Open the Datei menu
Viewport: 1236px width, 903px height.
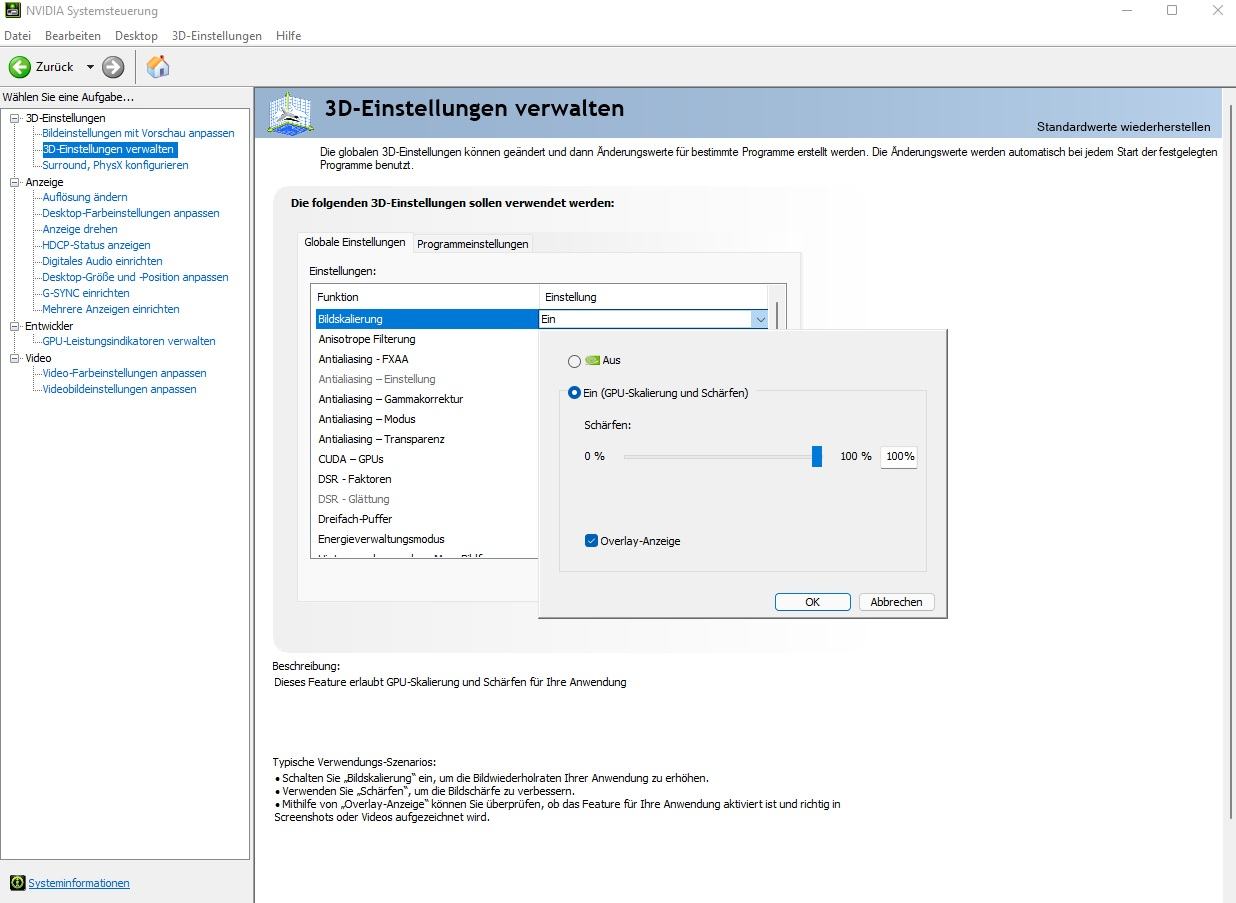[x=18, y=35]
